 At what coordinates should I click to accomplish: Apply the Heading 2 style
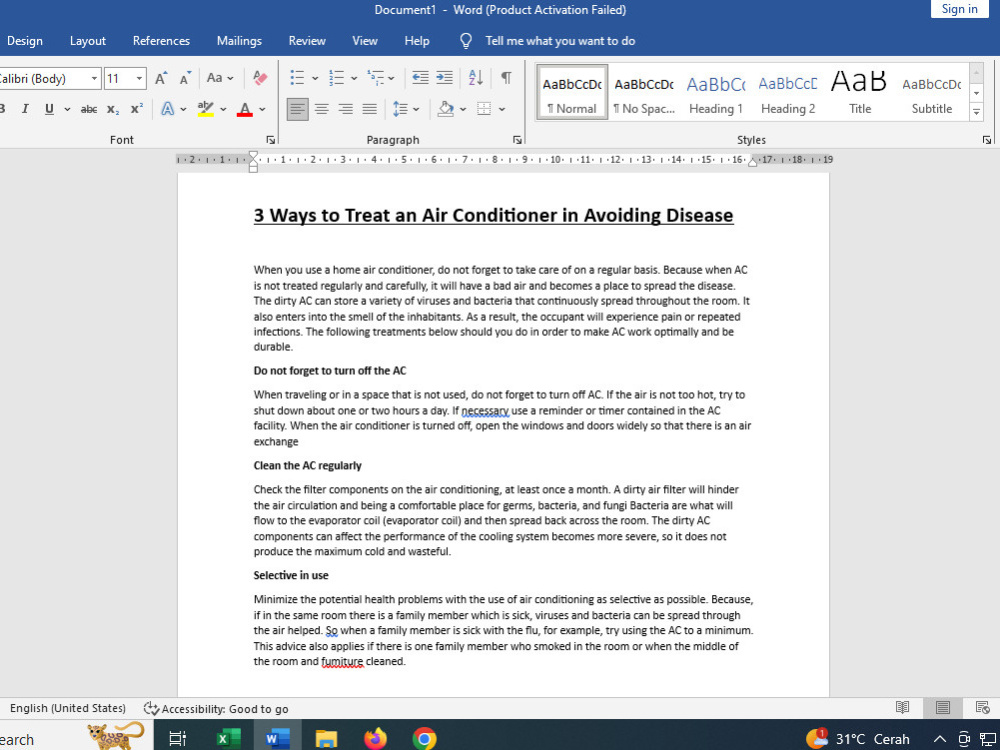click(x=788, y=92)
